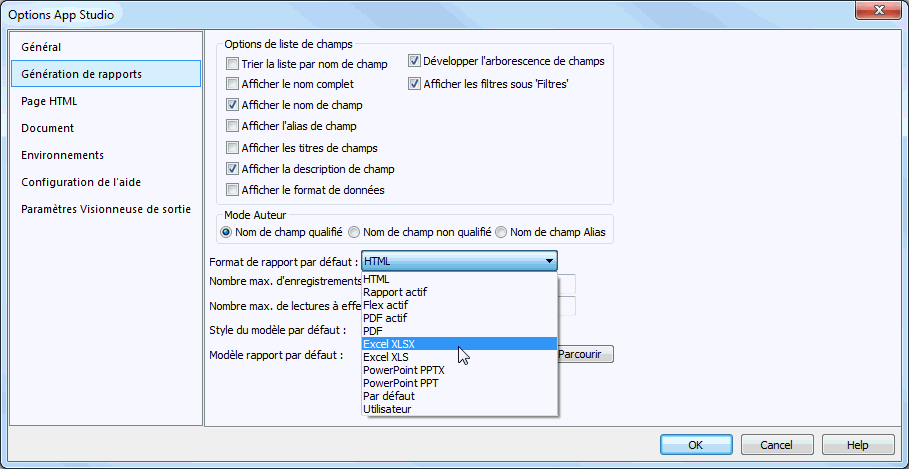Collapse the Format de rapport par défaut dropdown
The width and height of the screenshot is (909, 469).
pyautogui.click(x=549, y=261)
